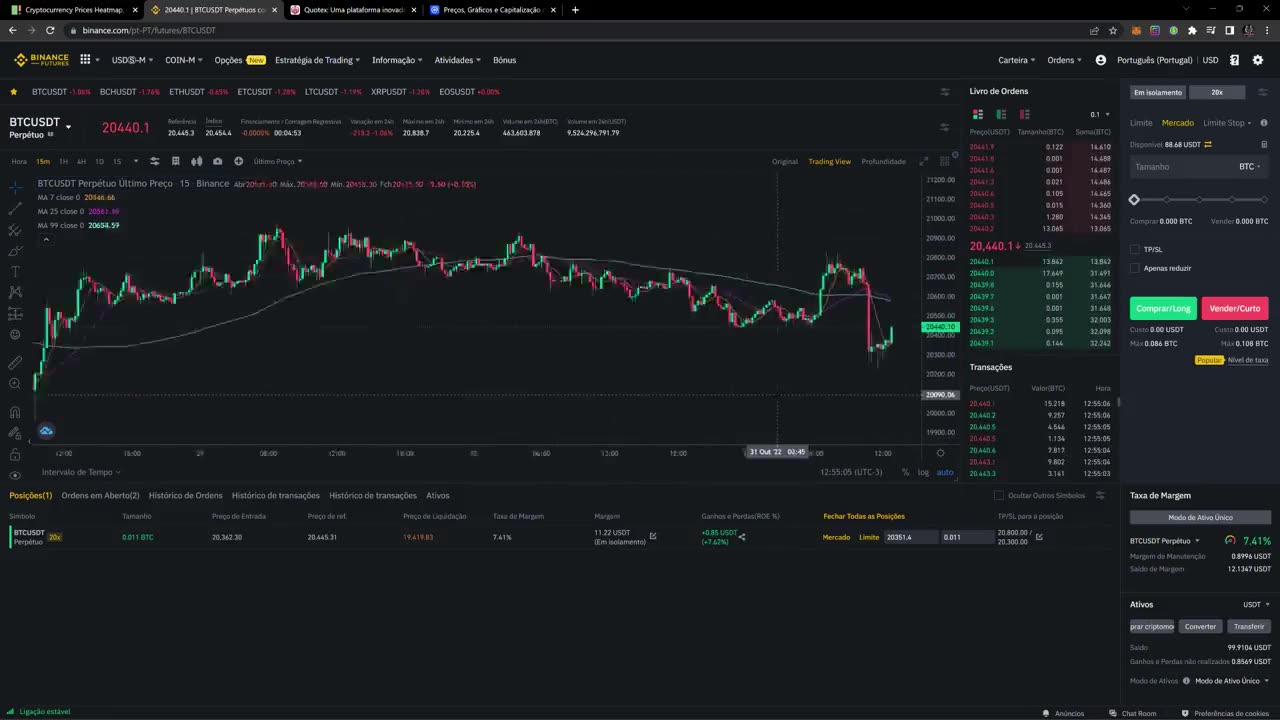Add a compare symbol with plus icon
Screen dimensions: 1280x720
[x=238, y=161]
